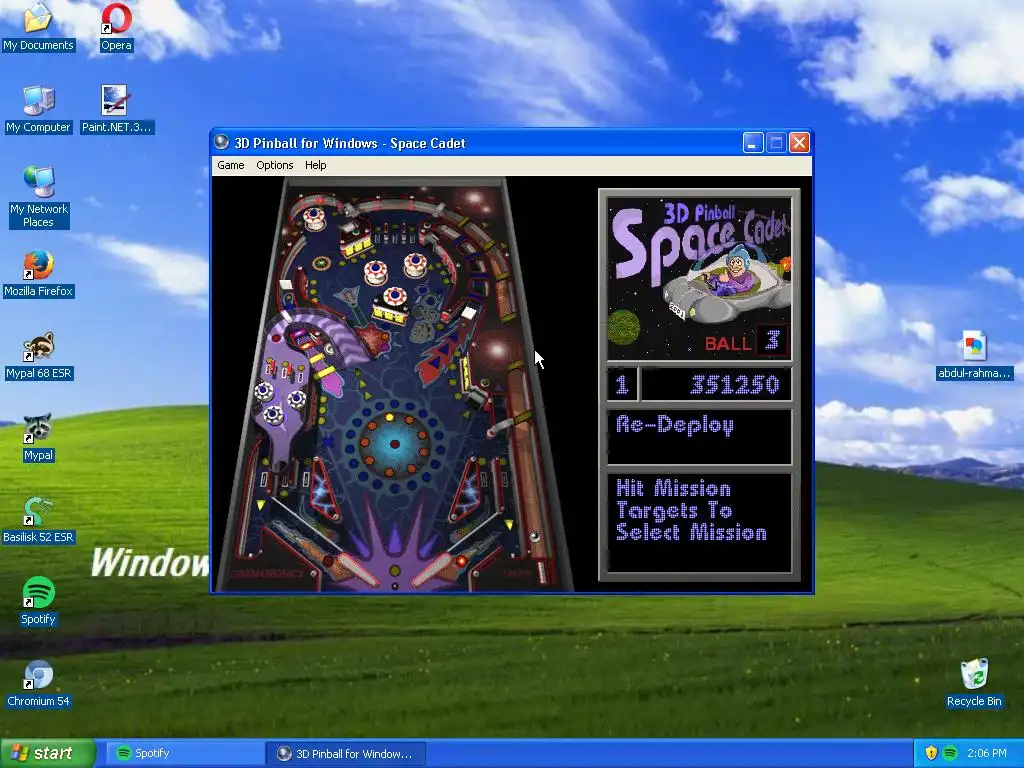Click the pinball window title bar icon

tap(222, 142)
